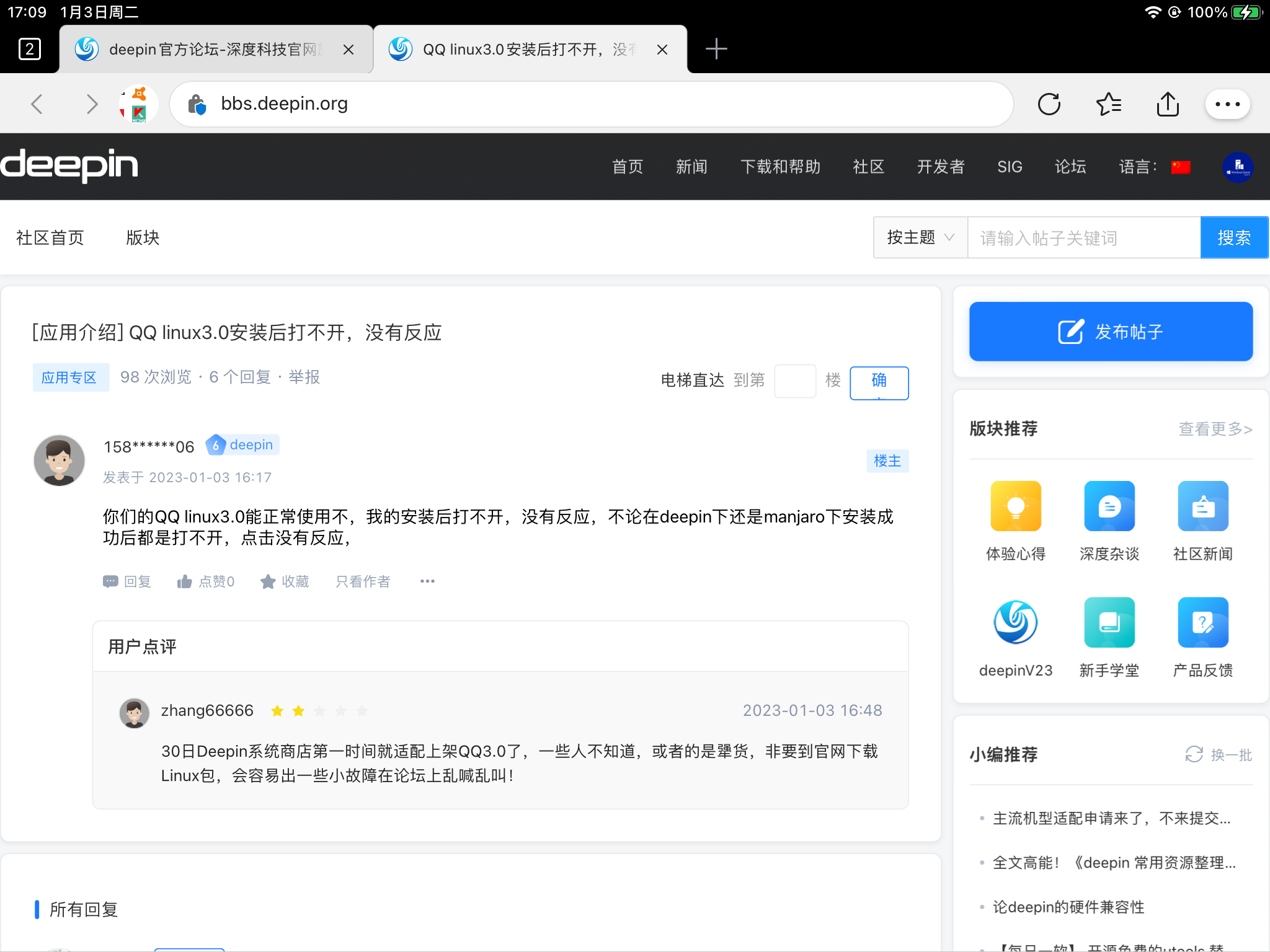Open the 发布帖子 post composer

tap(1110, 332)
